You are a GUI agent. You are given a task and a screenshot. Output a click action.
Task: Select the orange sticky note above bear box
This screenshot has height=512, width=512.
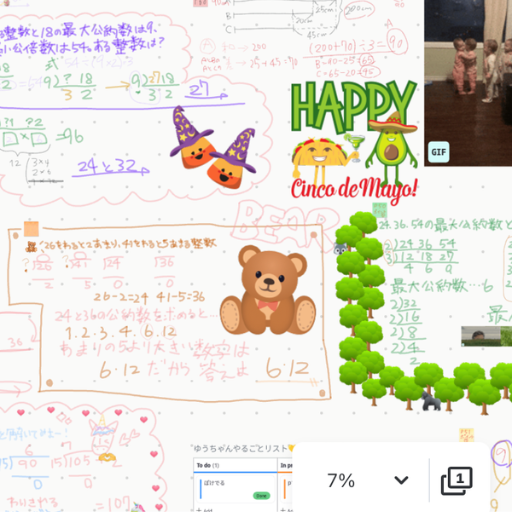coord(31,229)
